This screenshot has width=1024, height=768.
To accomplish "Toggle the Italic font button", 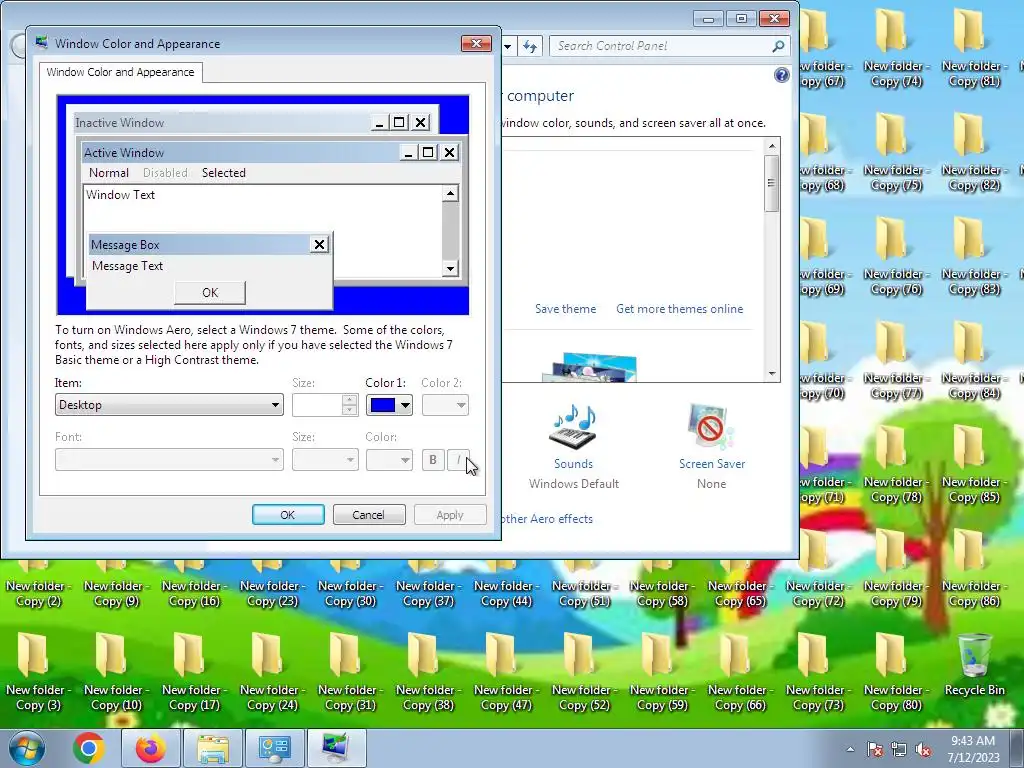I will click(458, 460).
